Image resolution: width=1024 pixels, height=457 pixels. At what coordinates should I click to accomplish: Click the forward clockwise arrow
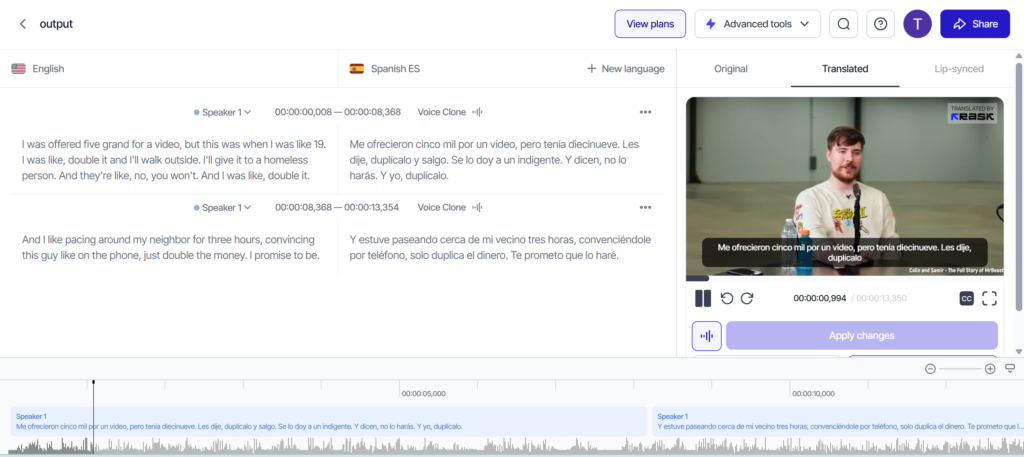(x=747, y=298)
